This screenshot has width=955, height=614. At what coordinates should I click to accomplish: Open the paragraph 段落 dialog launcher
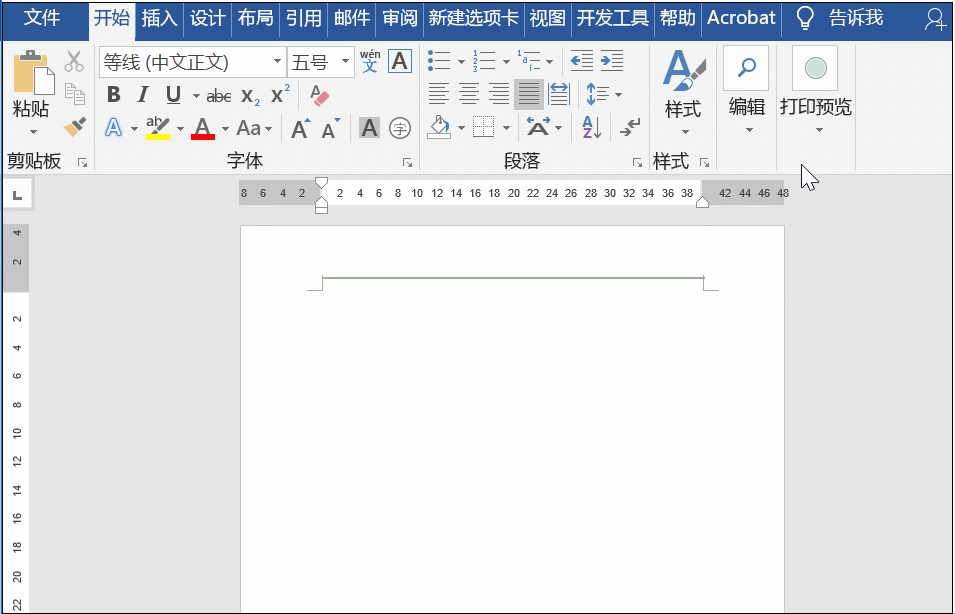(637, 162)
